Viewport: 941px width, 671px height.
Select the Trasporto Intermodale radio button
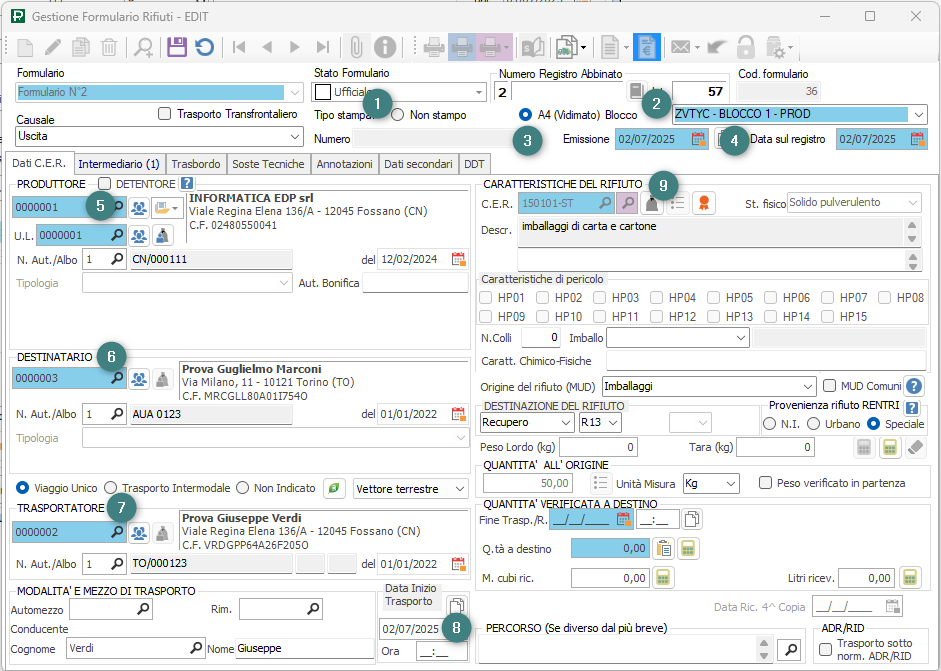point(112,488)
